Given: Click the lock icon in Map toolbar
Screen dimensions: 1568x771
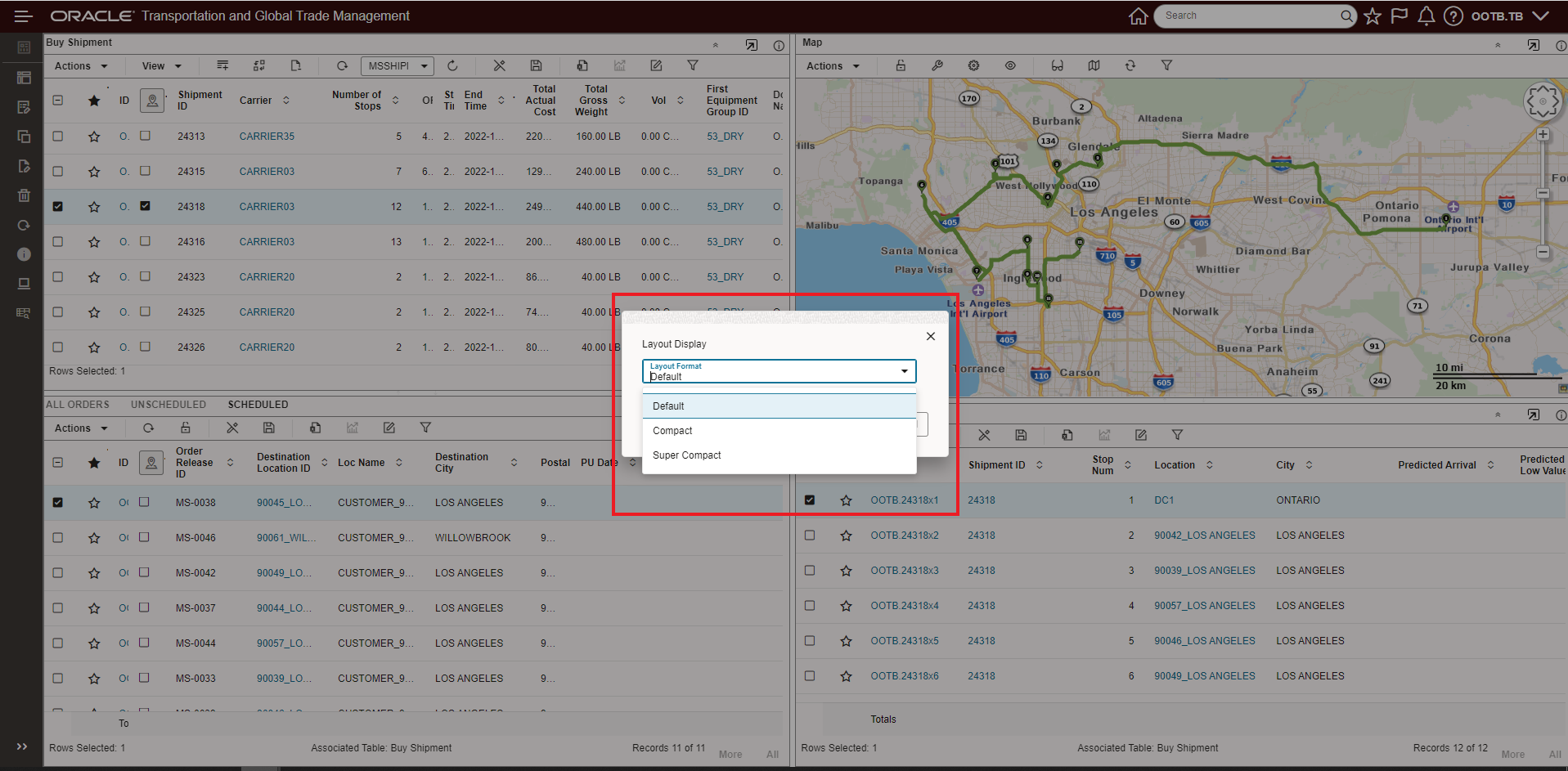Looking at the screenshot, I should point(901,65).
